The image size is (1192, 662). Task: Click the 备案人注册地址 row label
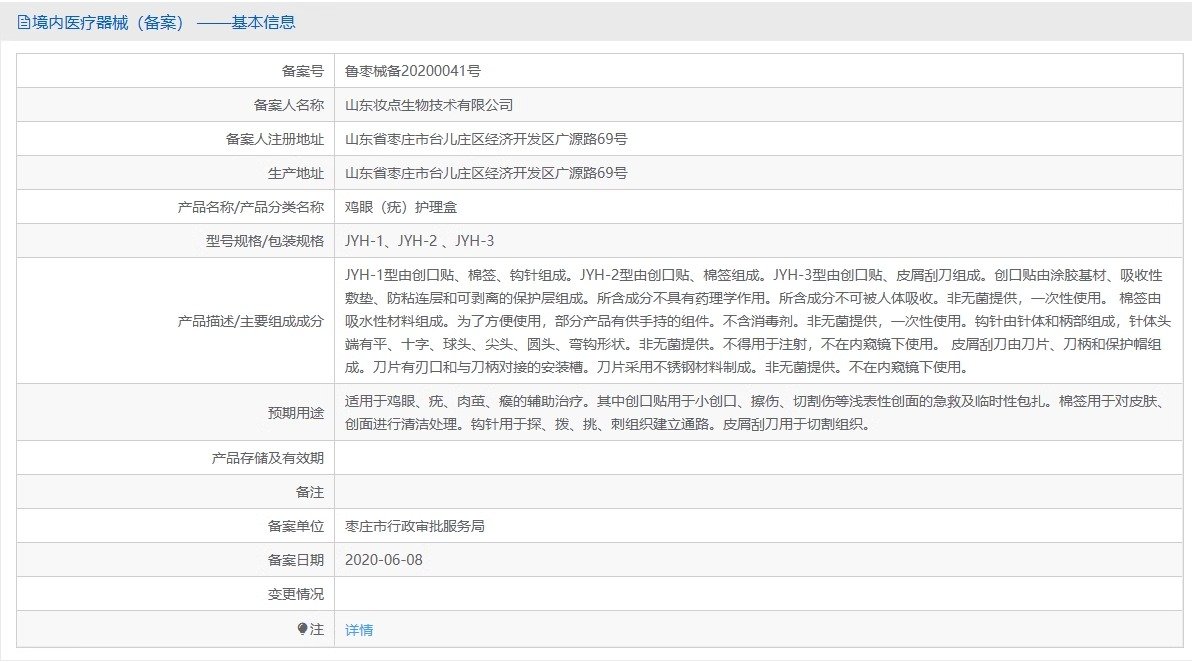click(x=274, y=140)
